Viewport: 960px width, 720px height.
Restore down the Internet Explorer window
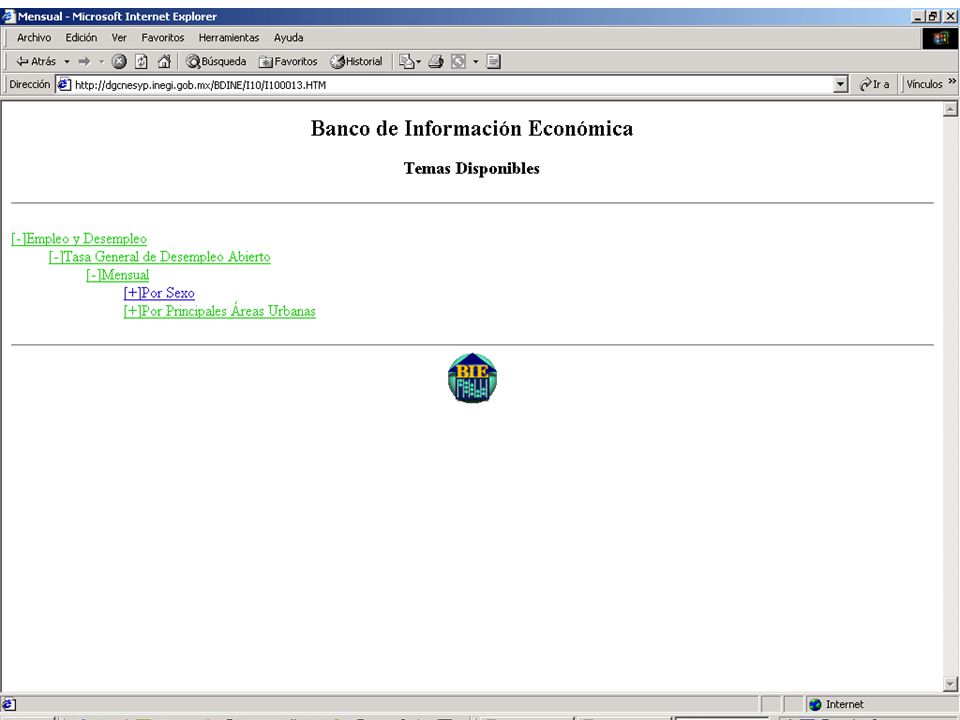tap(932, 17)
